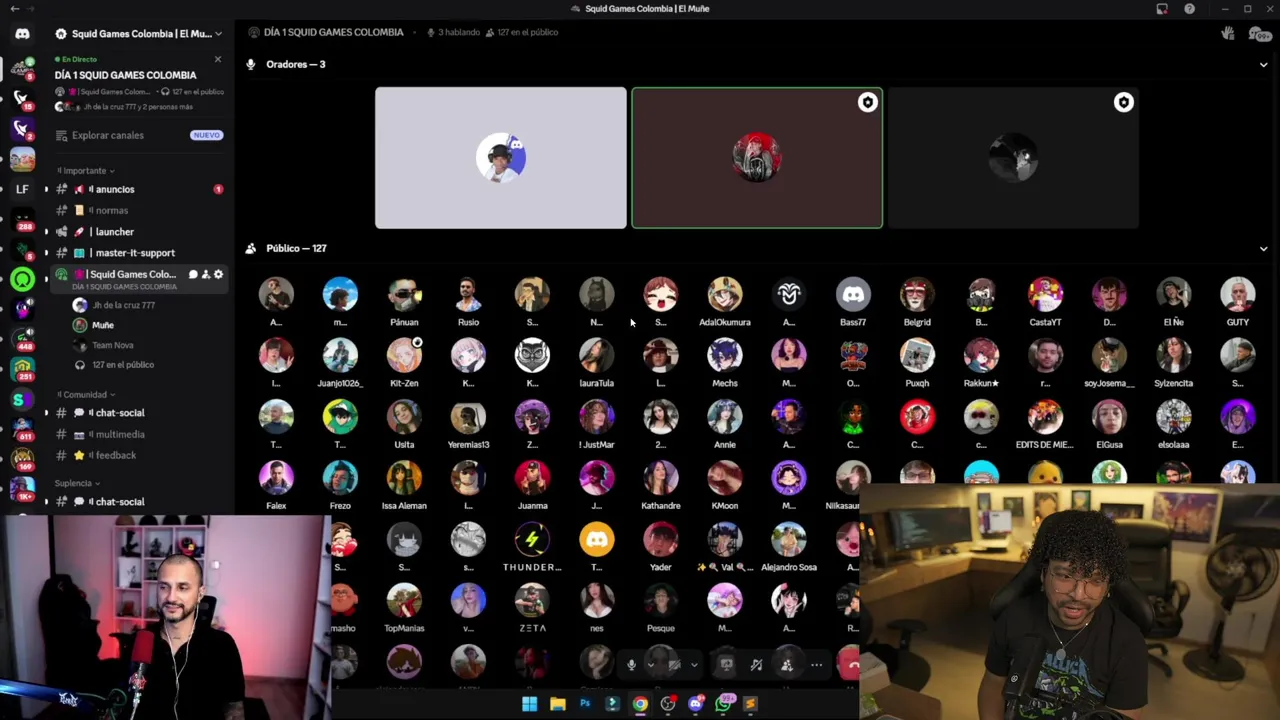Open chat-social under Comunidad
Screen dimensions: 1280x720
pyautogui.click(x=139, y=413)
